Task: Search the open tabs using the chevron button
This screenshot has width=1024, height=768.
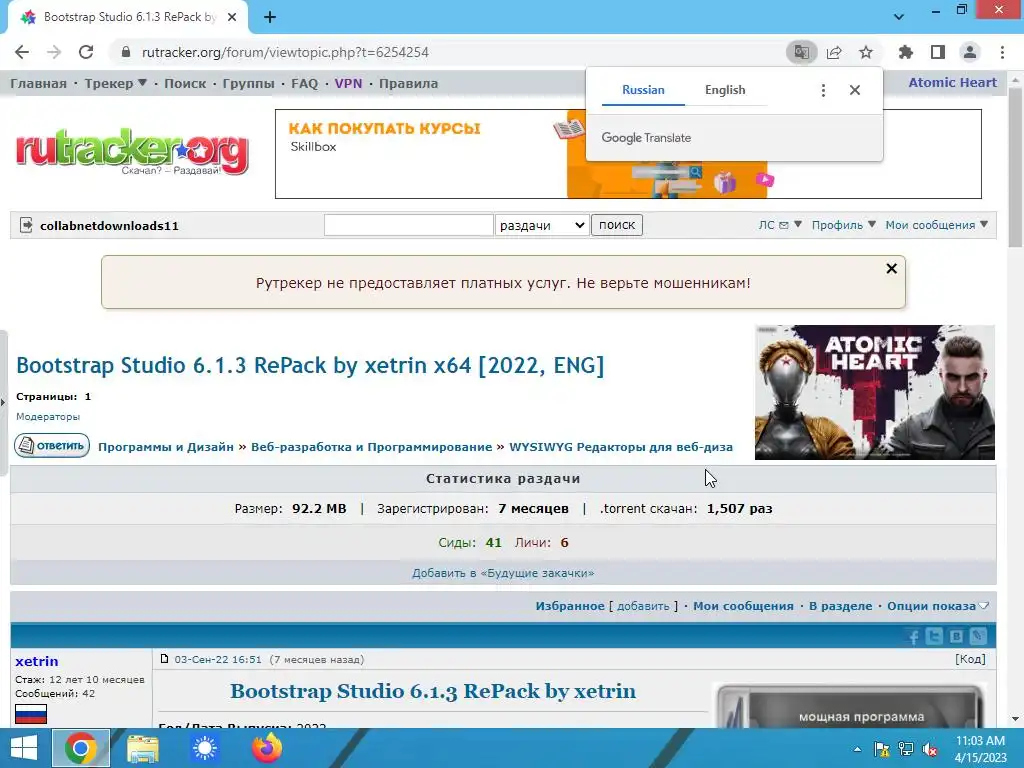Action: point(899,16)
